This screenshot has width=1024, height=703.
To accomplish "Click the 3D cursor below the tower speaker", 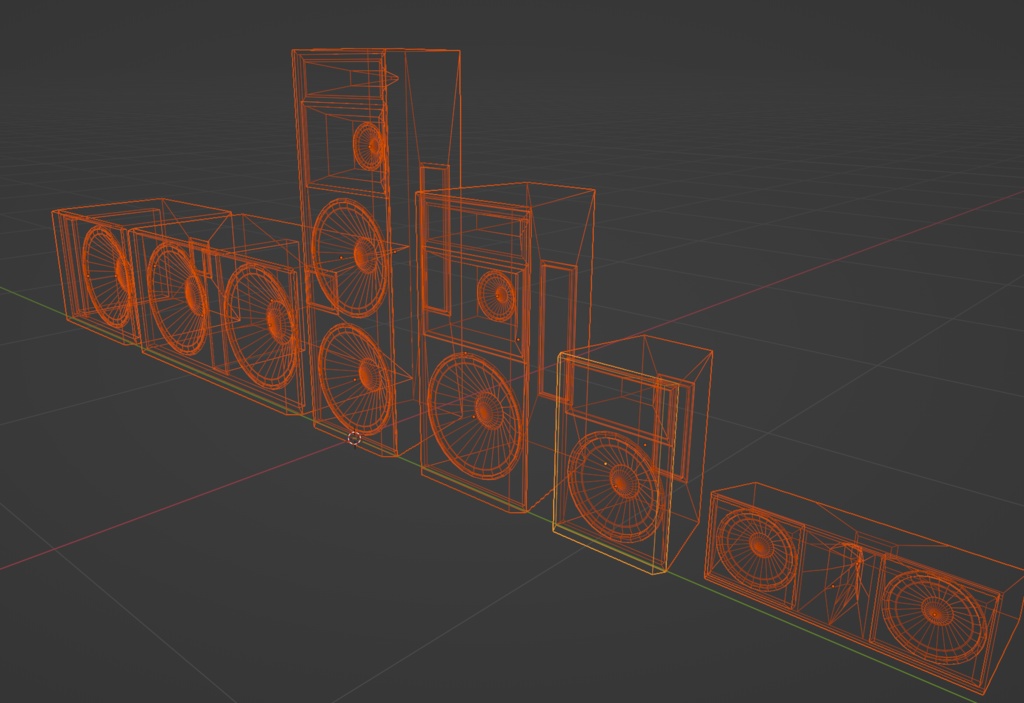I will pyautogui.click(x=355, y=437).
